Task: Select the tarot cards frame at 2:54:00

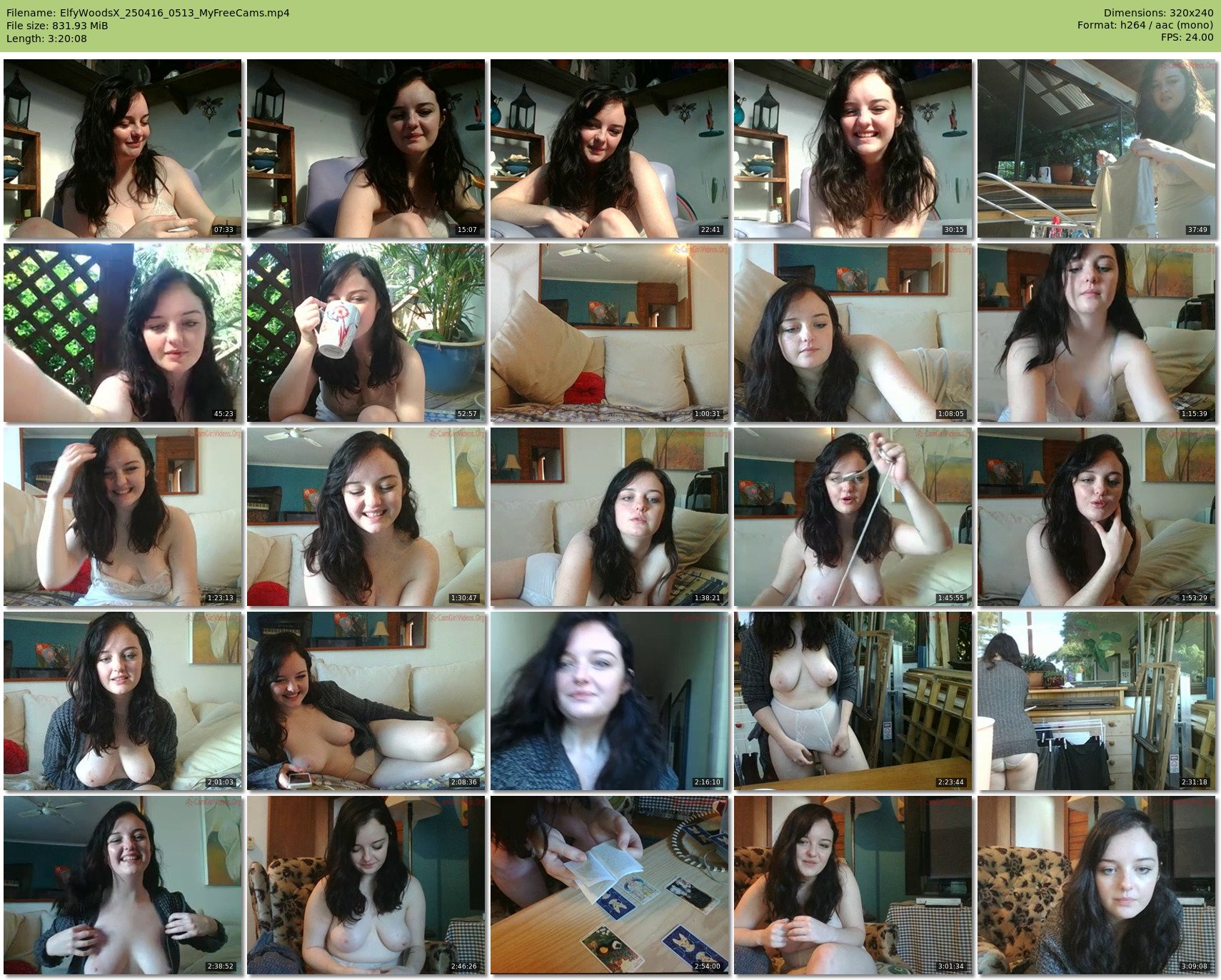Action: (609, 884)
